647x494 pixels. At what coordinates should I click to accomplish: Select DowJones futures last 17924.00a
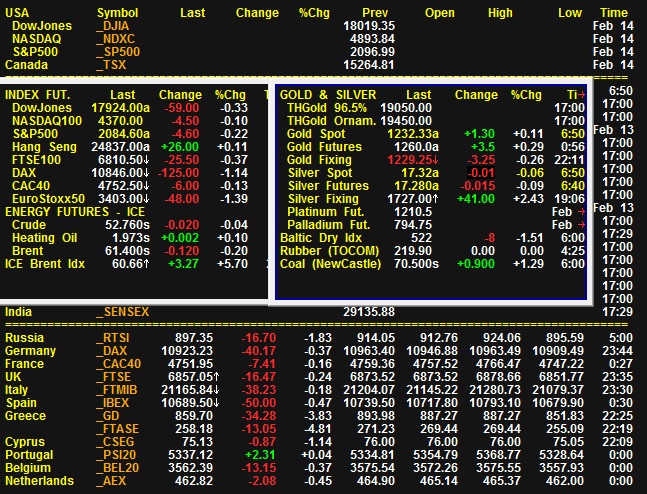(x=120, y=108)
